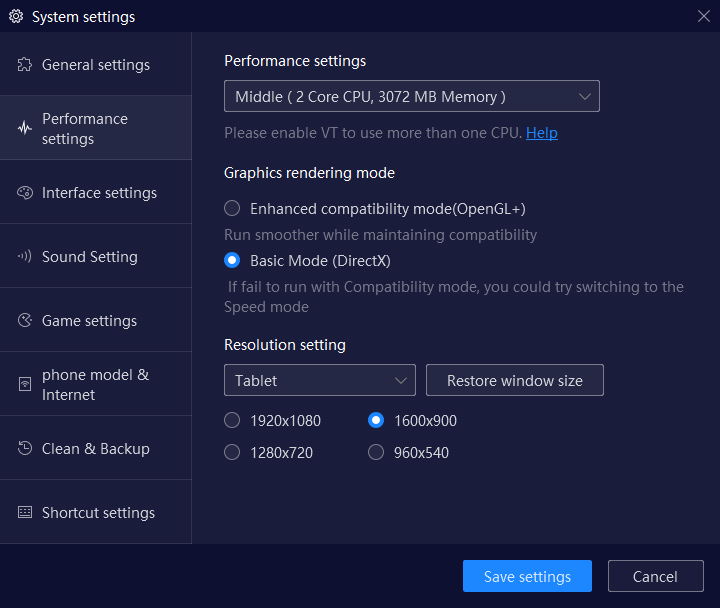Viewport: 720px width, 608px height.
Task: Click the Shortcut settings keyboard icon
Action: point(25,512)
